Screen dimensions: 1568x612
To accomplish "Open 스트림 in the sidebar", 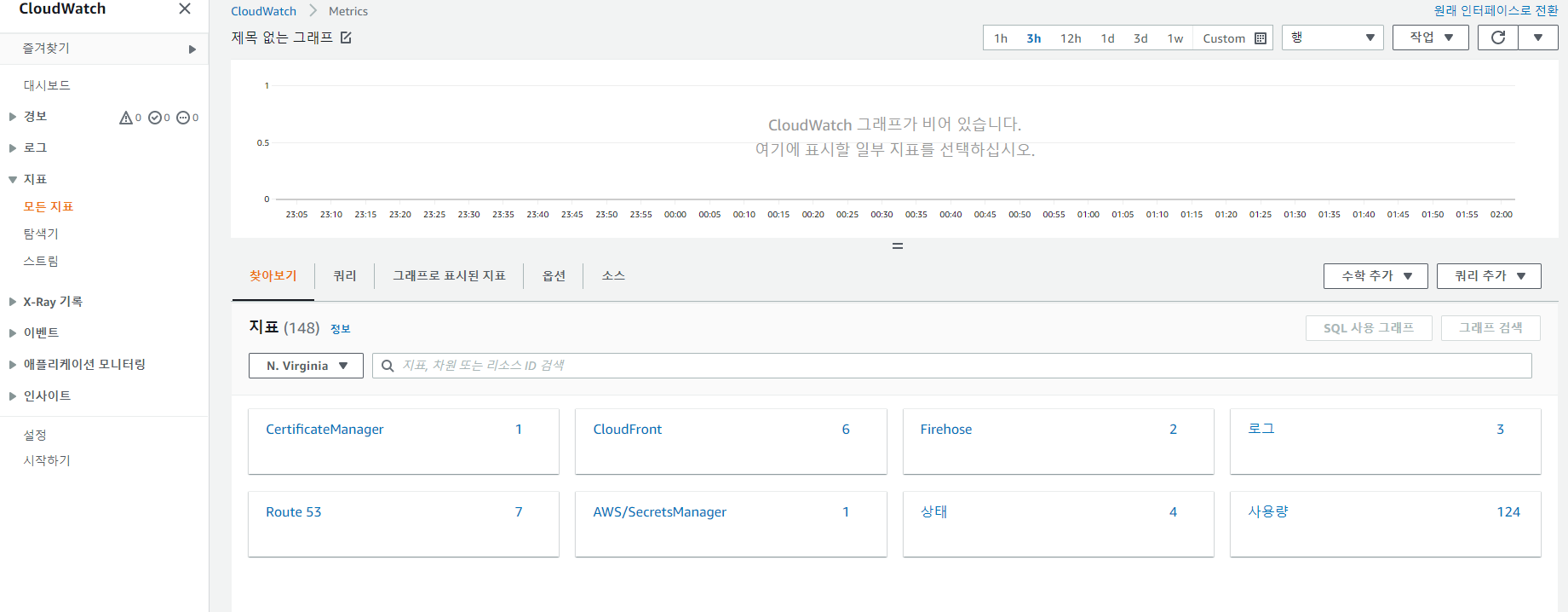I will coord(41,262).
